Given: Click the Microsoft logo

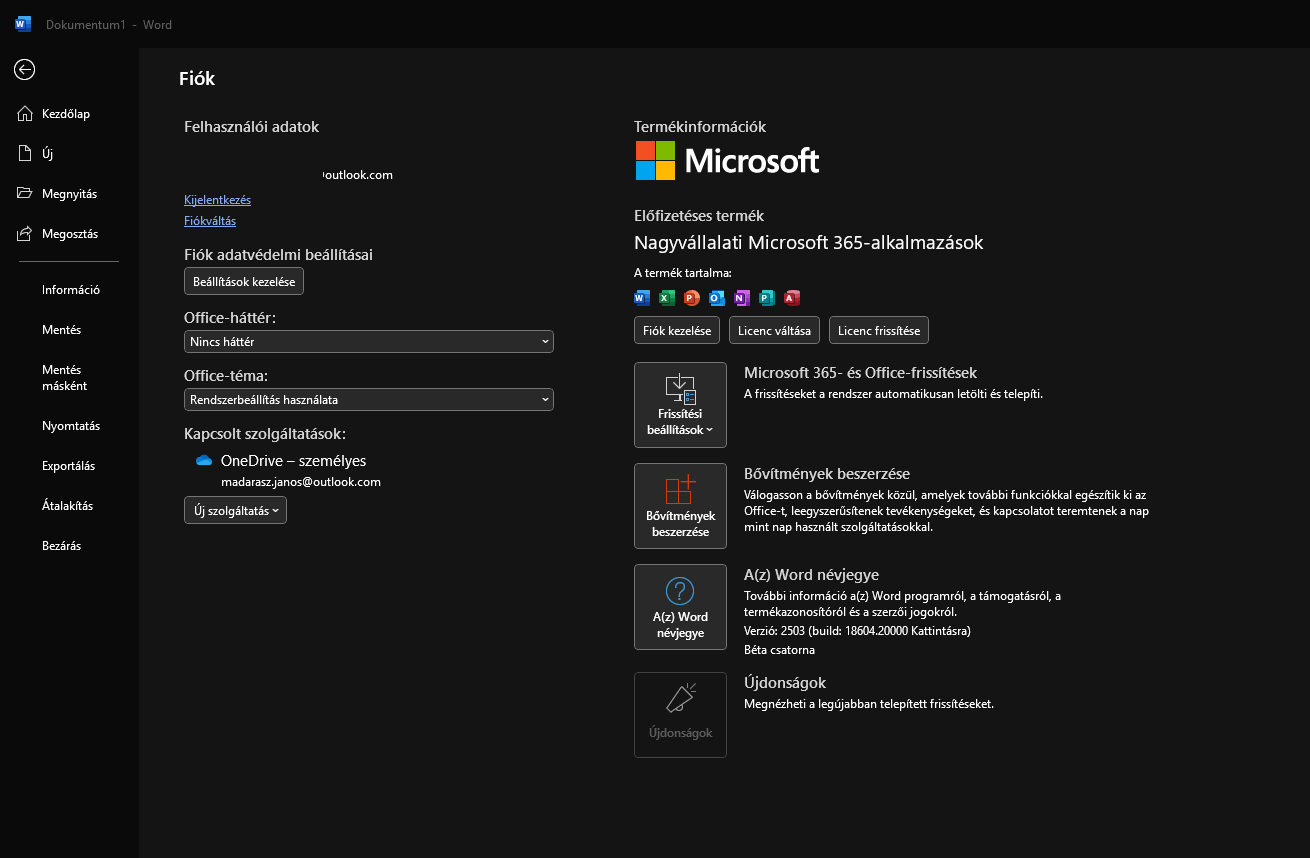Looking at the screenshot, I should point(727,160).
